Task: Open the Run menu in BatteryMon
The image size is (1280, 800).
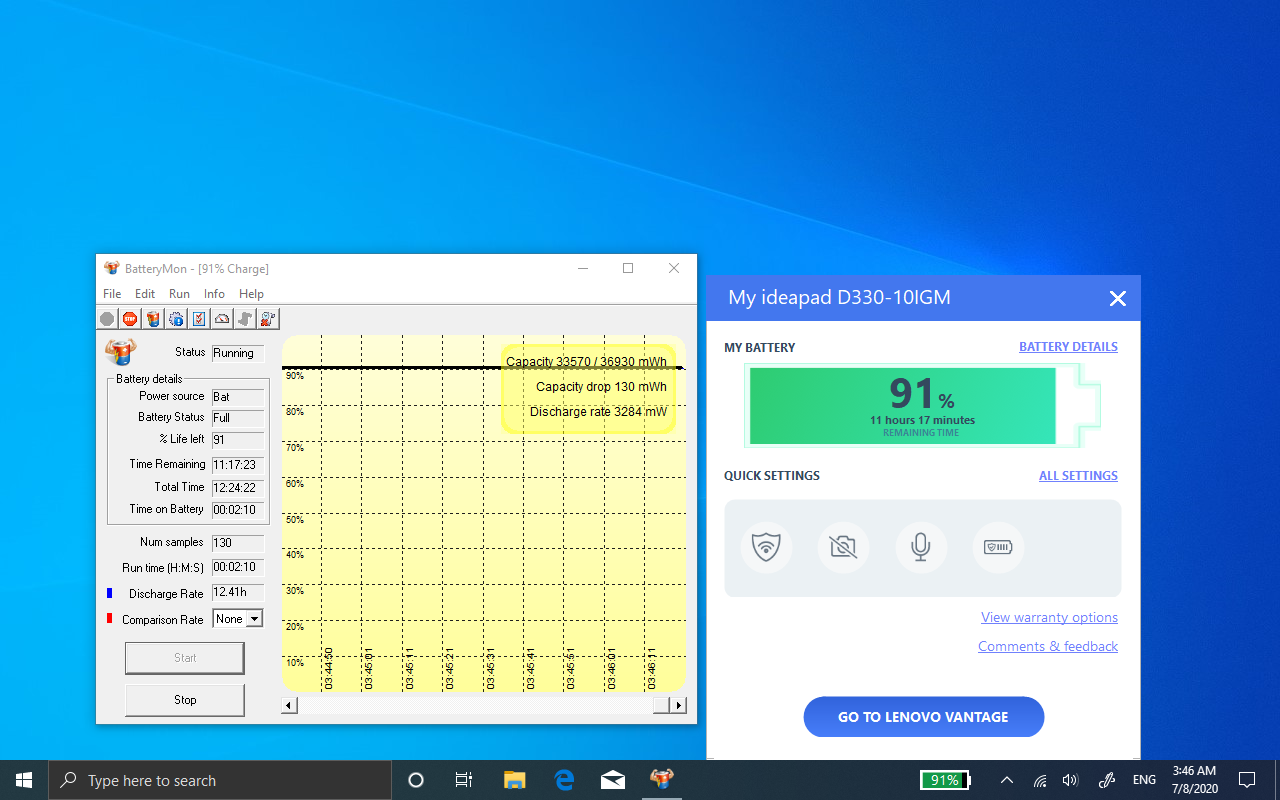Action: coord(179,294)
